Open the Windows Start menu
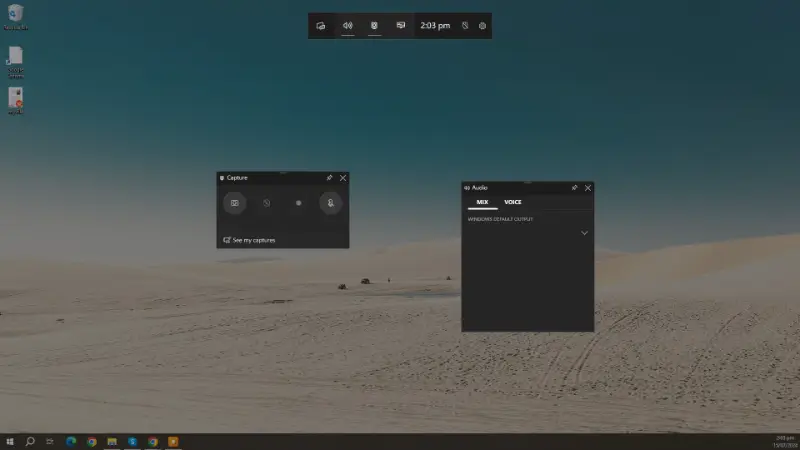This screenshot has height=450, width=800. pos(10,441)
